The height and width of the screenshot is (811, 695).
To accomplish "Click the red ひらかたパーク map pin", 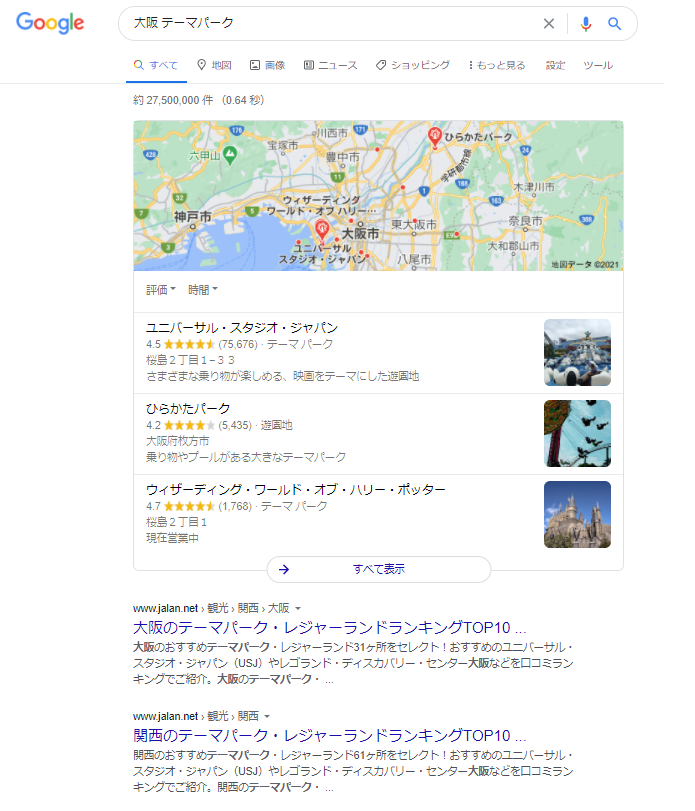I will tap(434, 137).
